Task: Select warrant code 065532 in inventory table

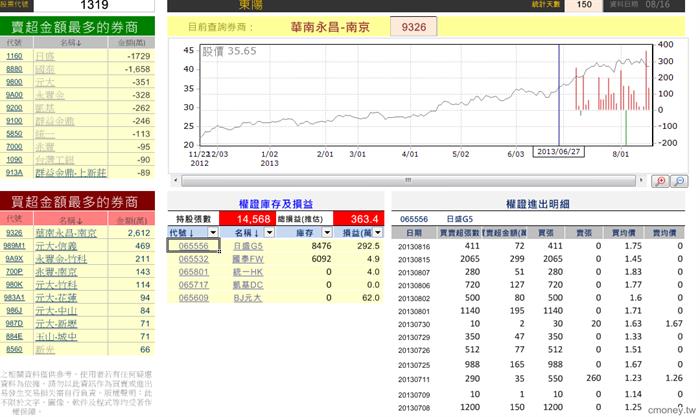Action: pos(193,259)
